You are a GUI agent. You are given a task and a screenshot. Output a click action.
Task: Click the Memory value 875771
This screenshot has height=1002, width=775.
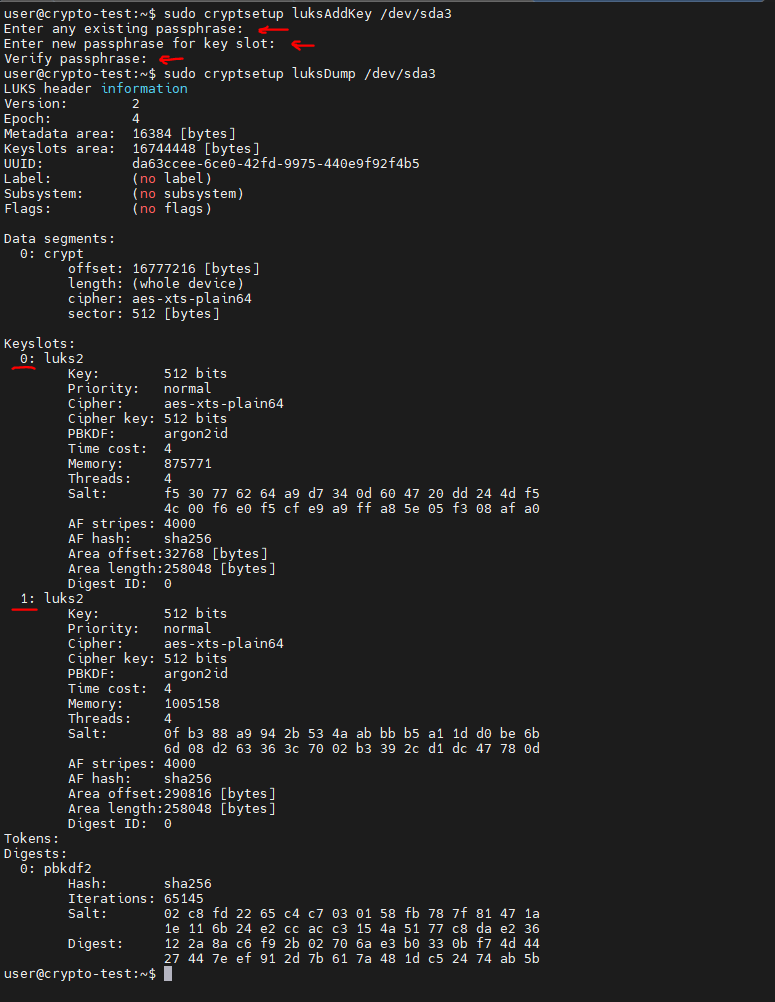click(x=187, y=464)
